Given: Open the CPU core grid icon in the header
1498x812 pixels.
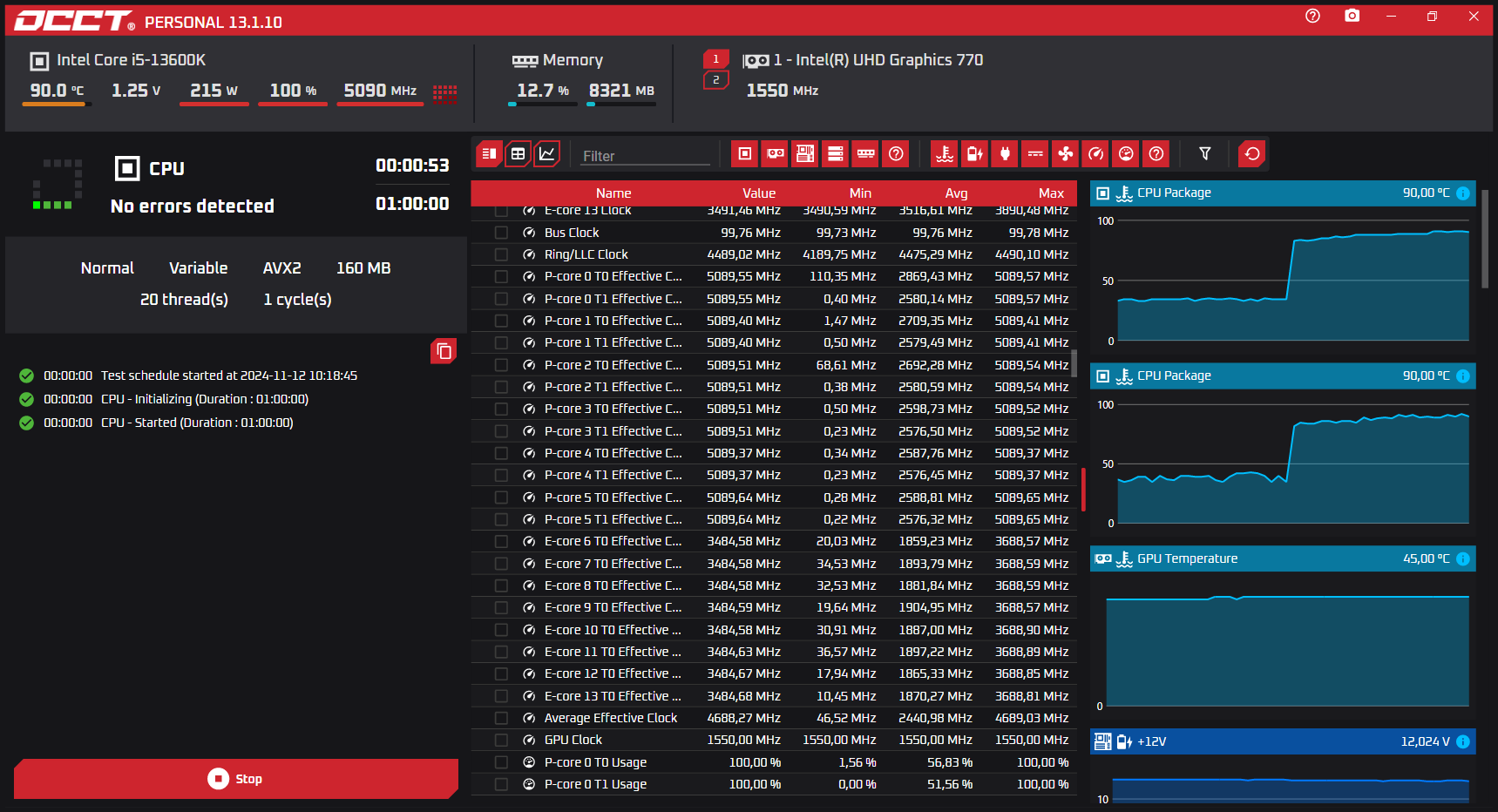Looking at the screenshot, I should pyautogui.click(x=445, y=93).
